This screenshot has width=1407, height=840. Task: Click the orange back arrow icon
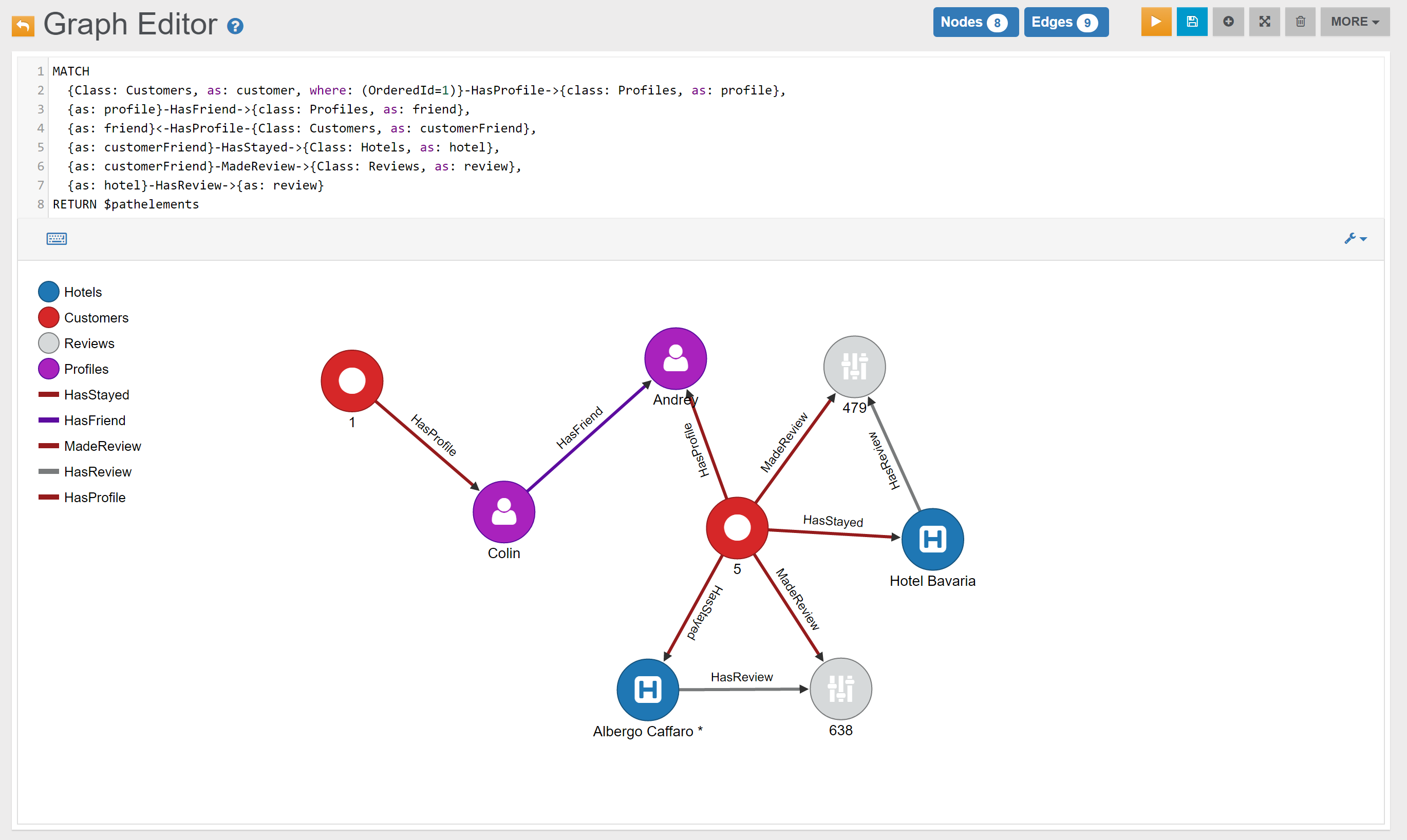23,26
